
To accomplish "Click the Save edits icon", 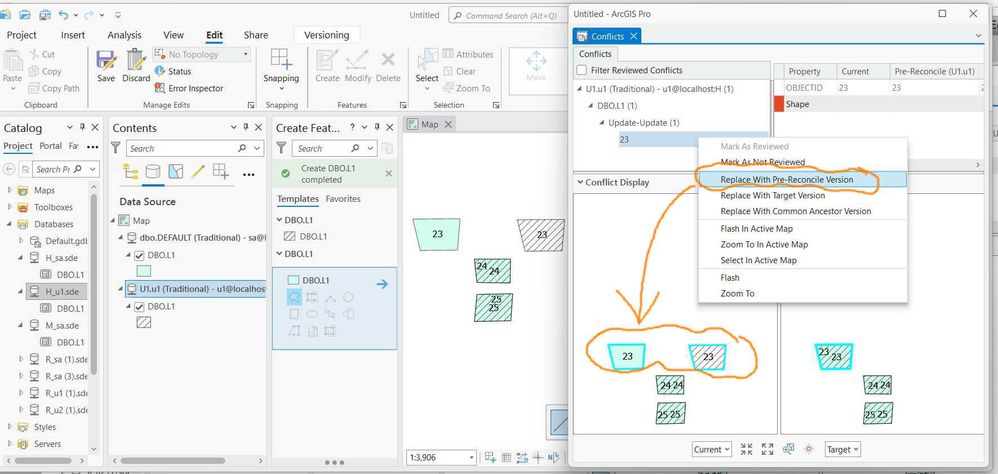I will point(106,60).
